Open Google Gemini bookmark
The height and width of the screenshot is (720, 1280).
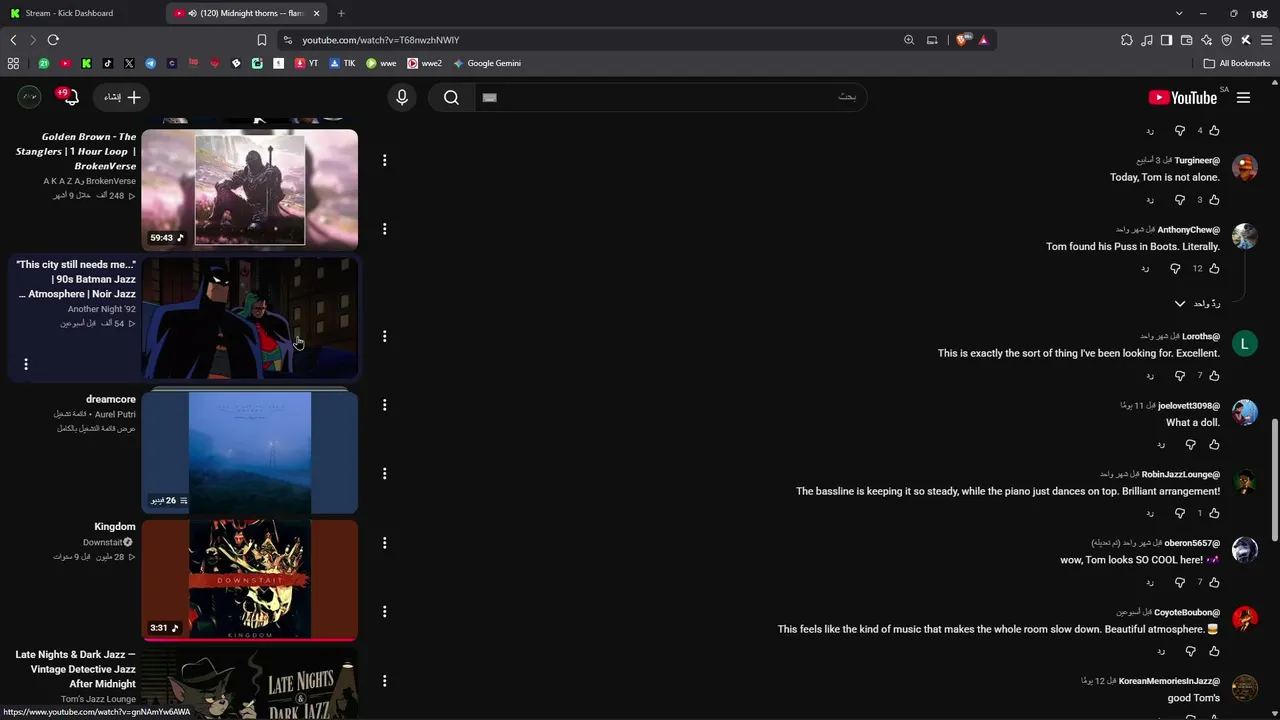click(487, 63)
